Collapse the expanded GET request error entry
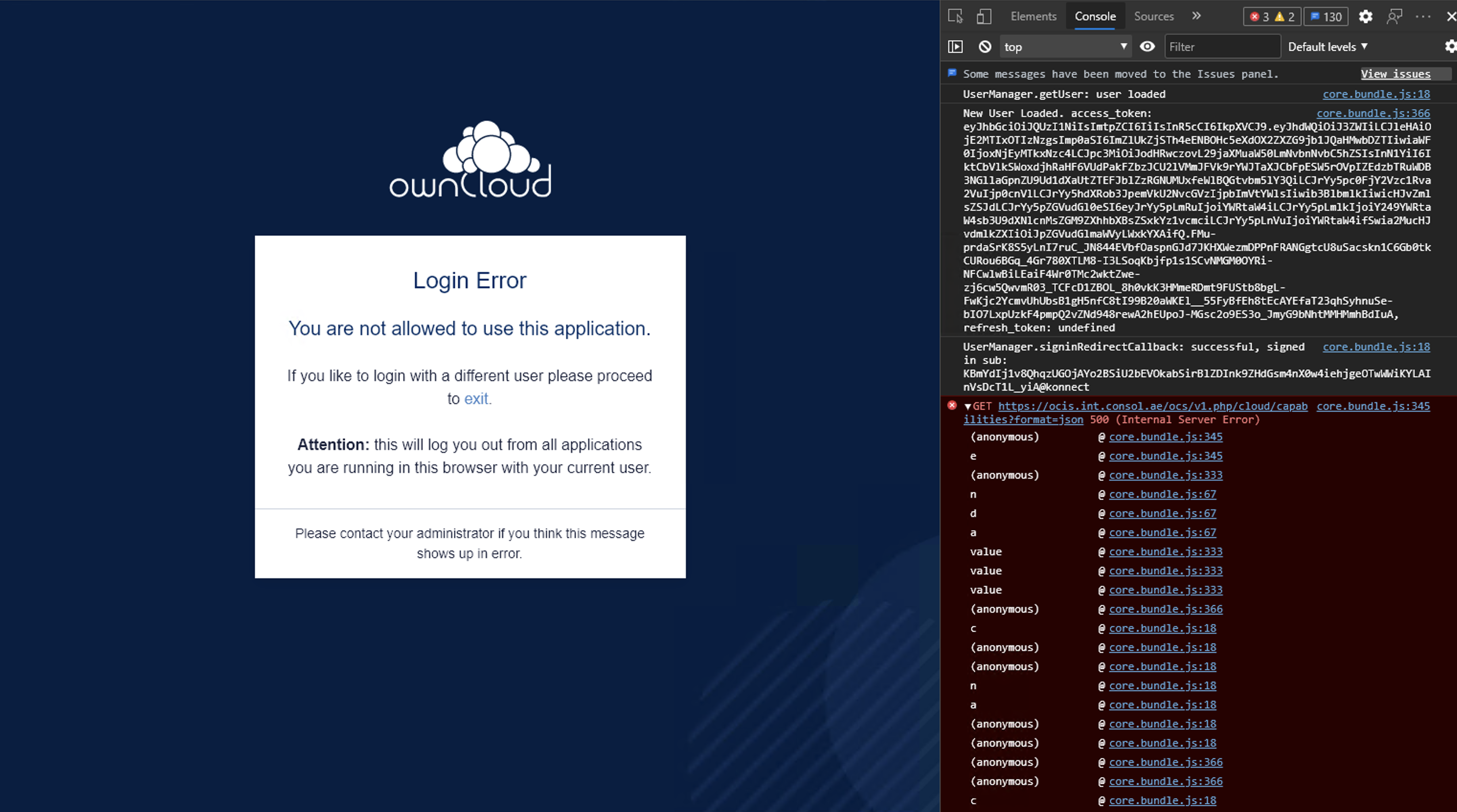The height and width of the screenshot is (812, 1457). point(969,406)
